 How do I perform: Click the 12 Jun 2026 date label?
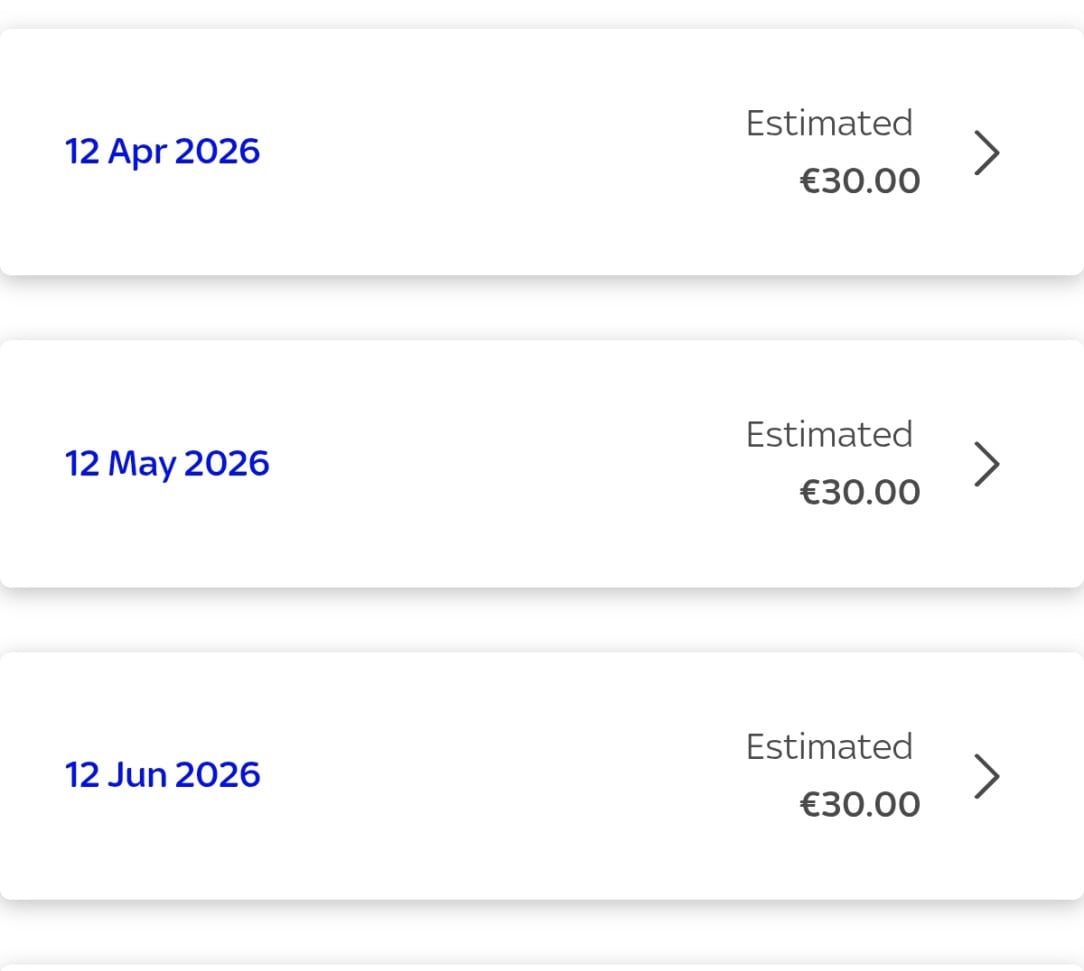coord(162,776)
